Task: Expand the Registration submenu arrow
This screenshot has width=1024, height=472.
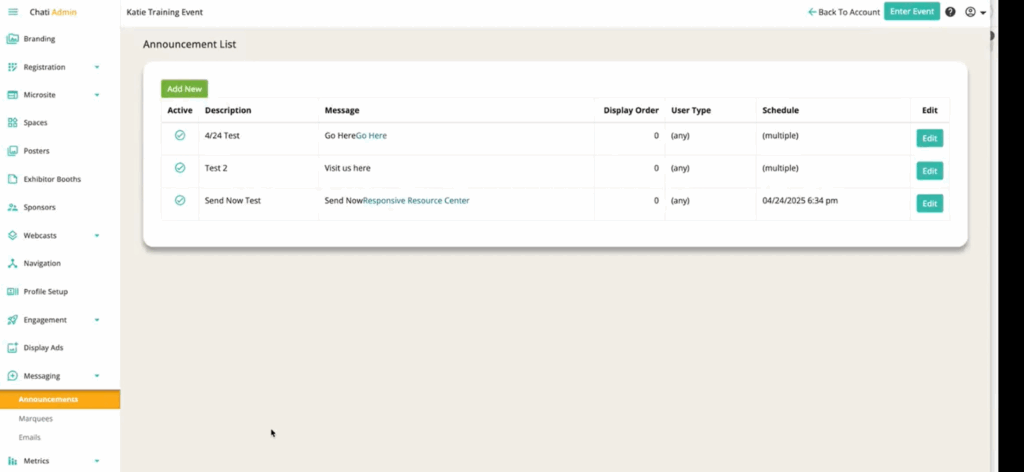Action: 97,67
